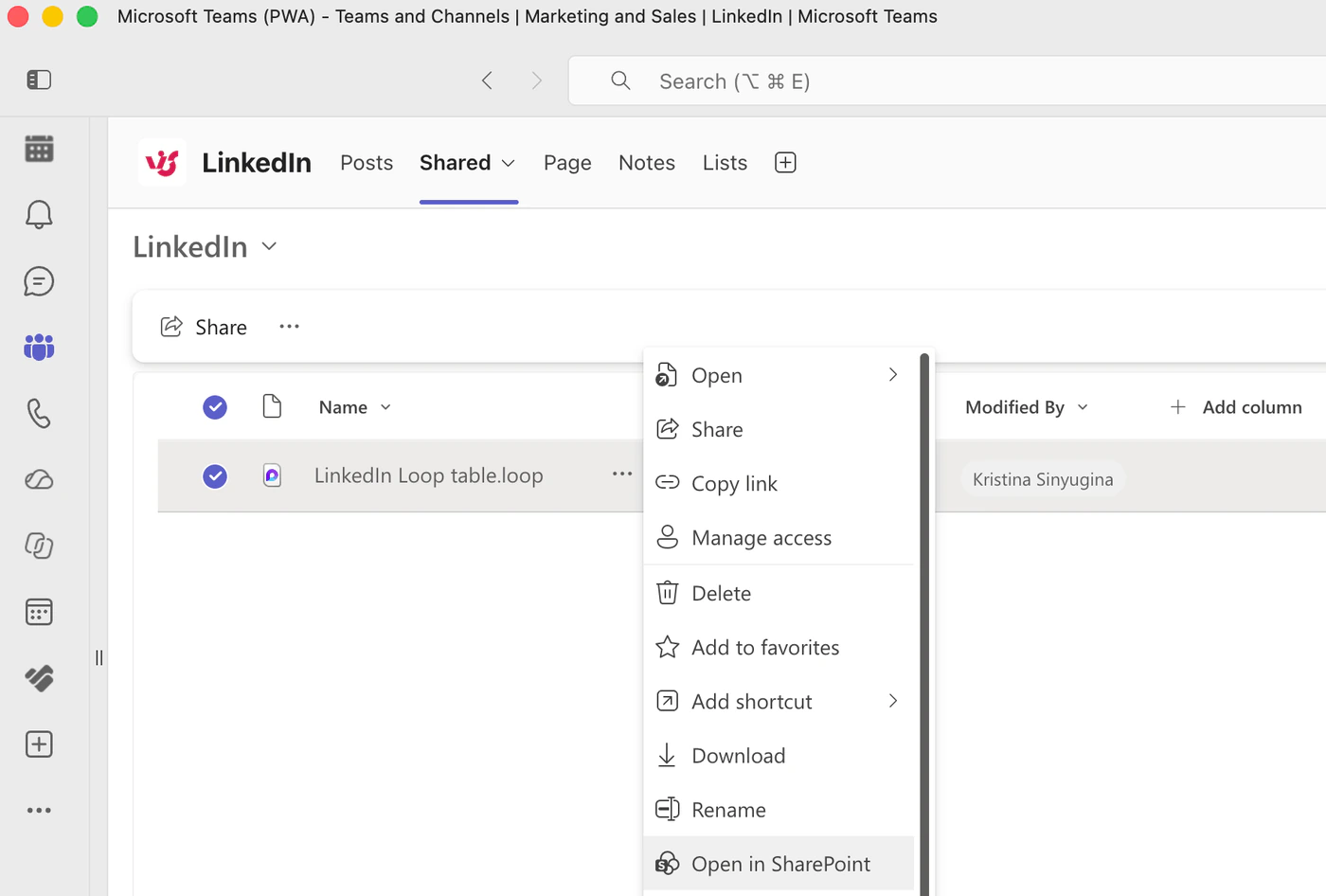Expand the Shared tab dropdown chevron
Image resolution: width=1326 pixels, height=896 pixels.
(509, 163)
